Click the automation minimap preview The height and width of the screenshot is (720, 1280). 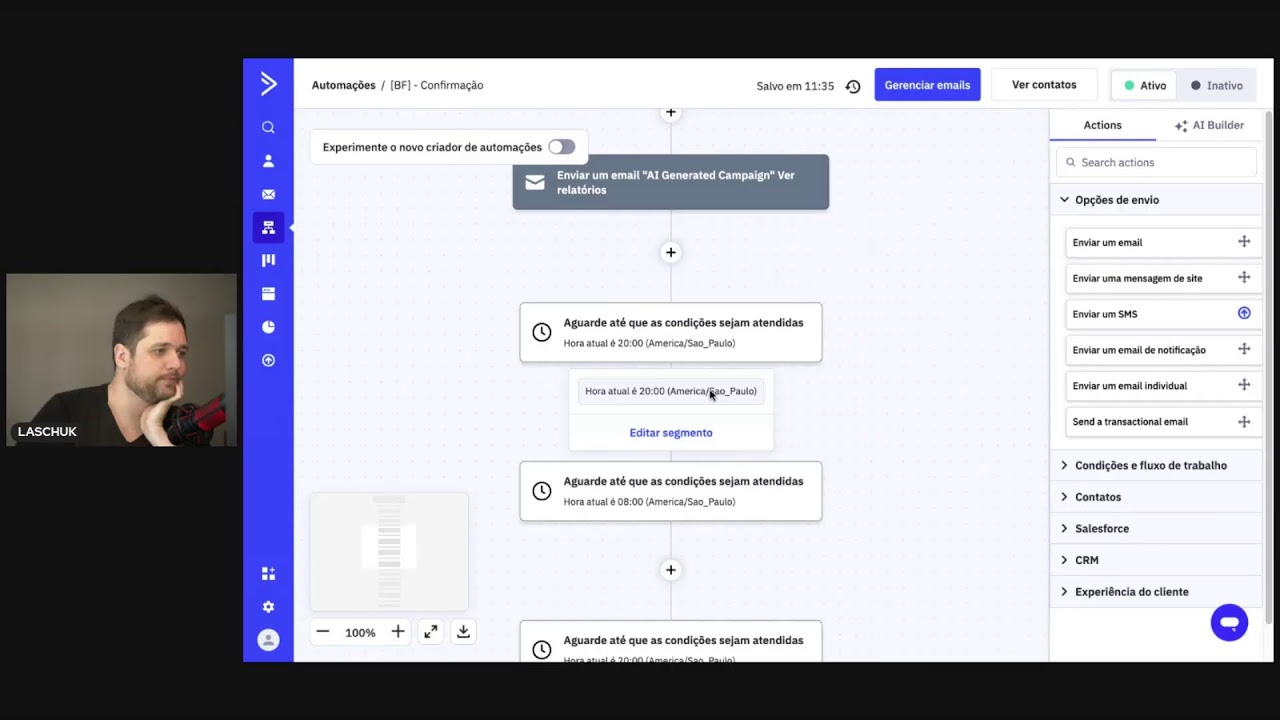pos(389,551)
